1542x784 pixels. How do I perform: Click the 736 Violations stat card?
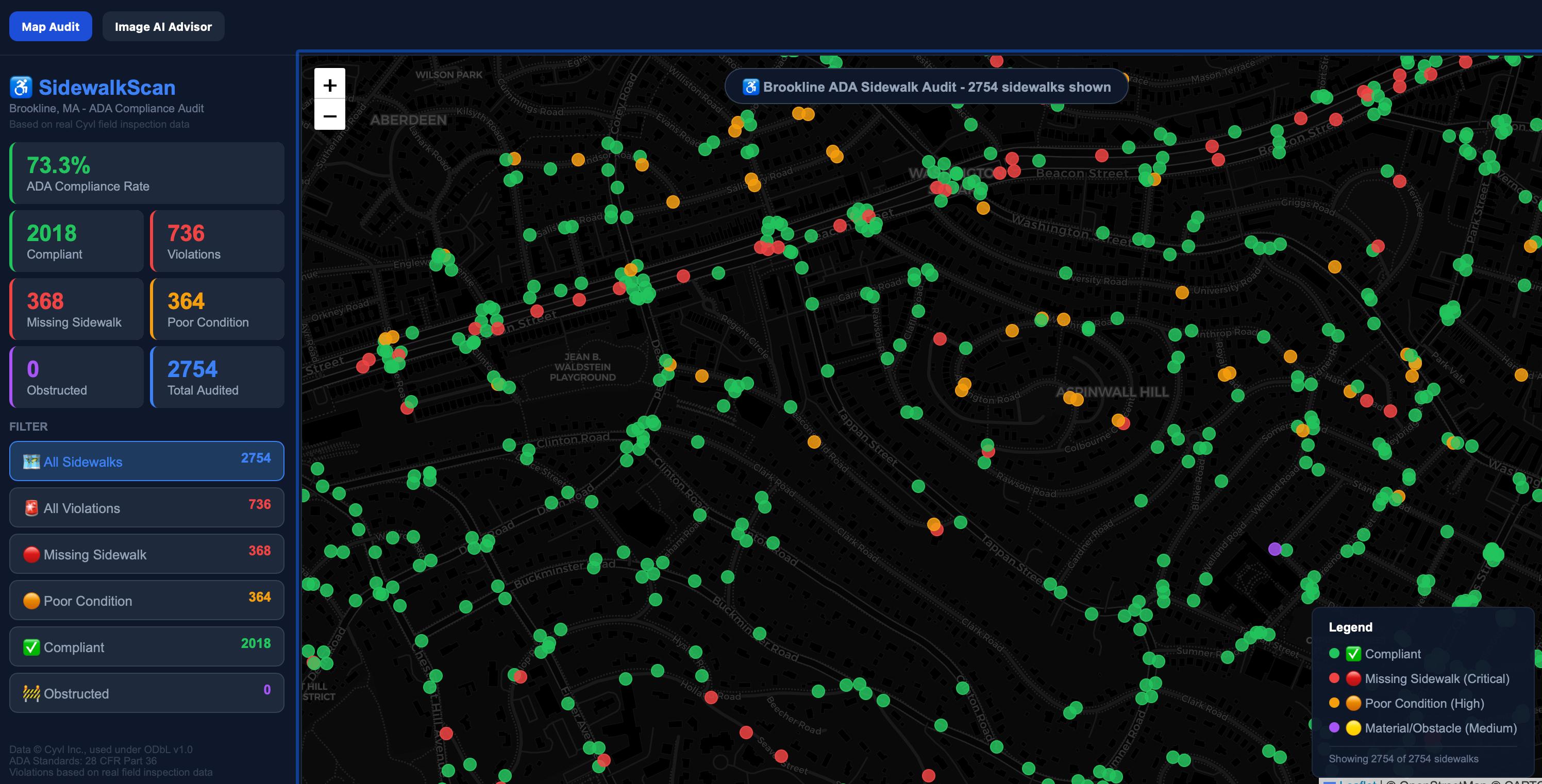(x=217, y=241)
